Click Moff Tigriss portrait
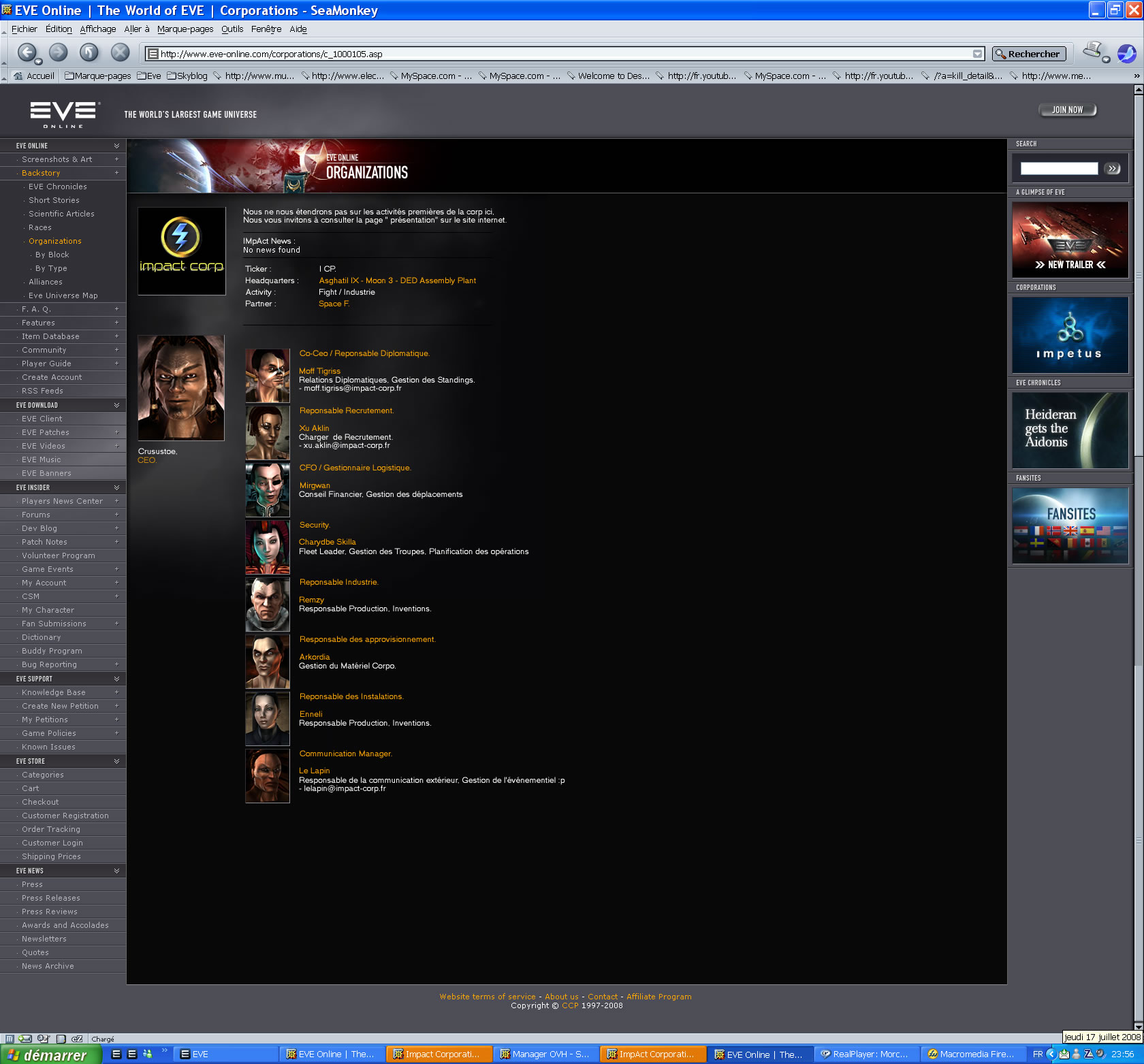 coord(268,376)
